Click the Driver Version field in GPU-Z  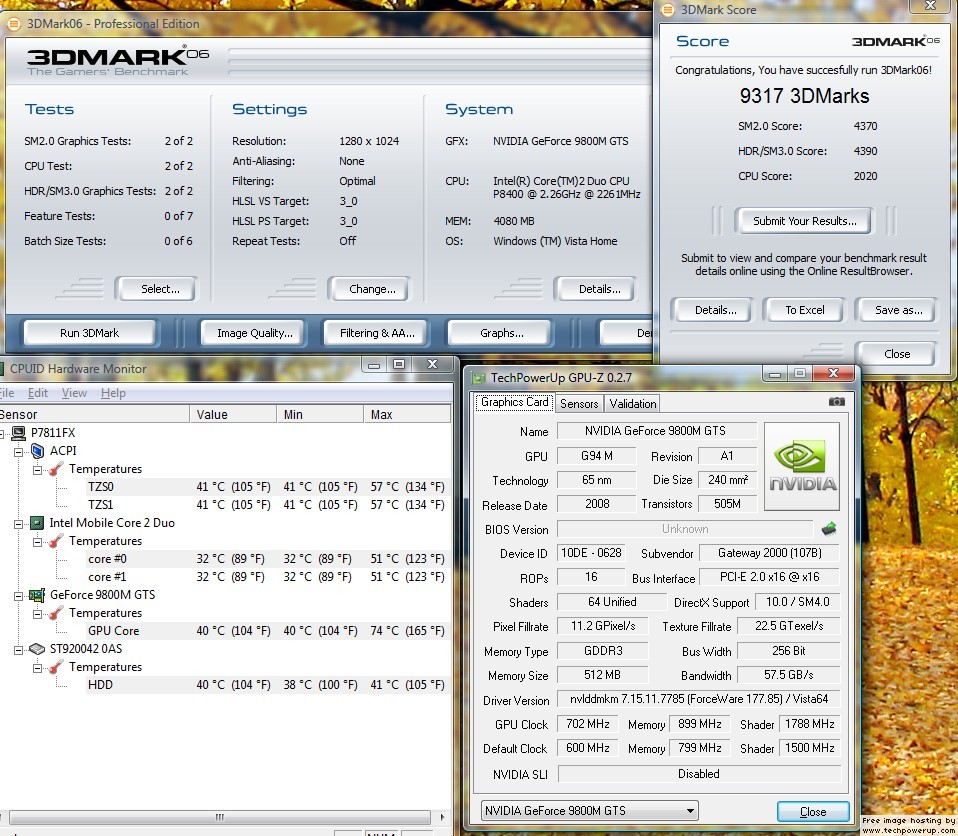pyautogui.click(x=699, y=699)
